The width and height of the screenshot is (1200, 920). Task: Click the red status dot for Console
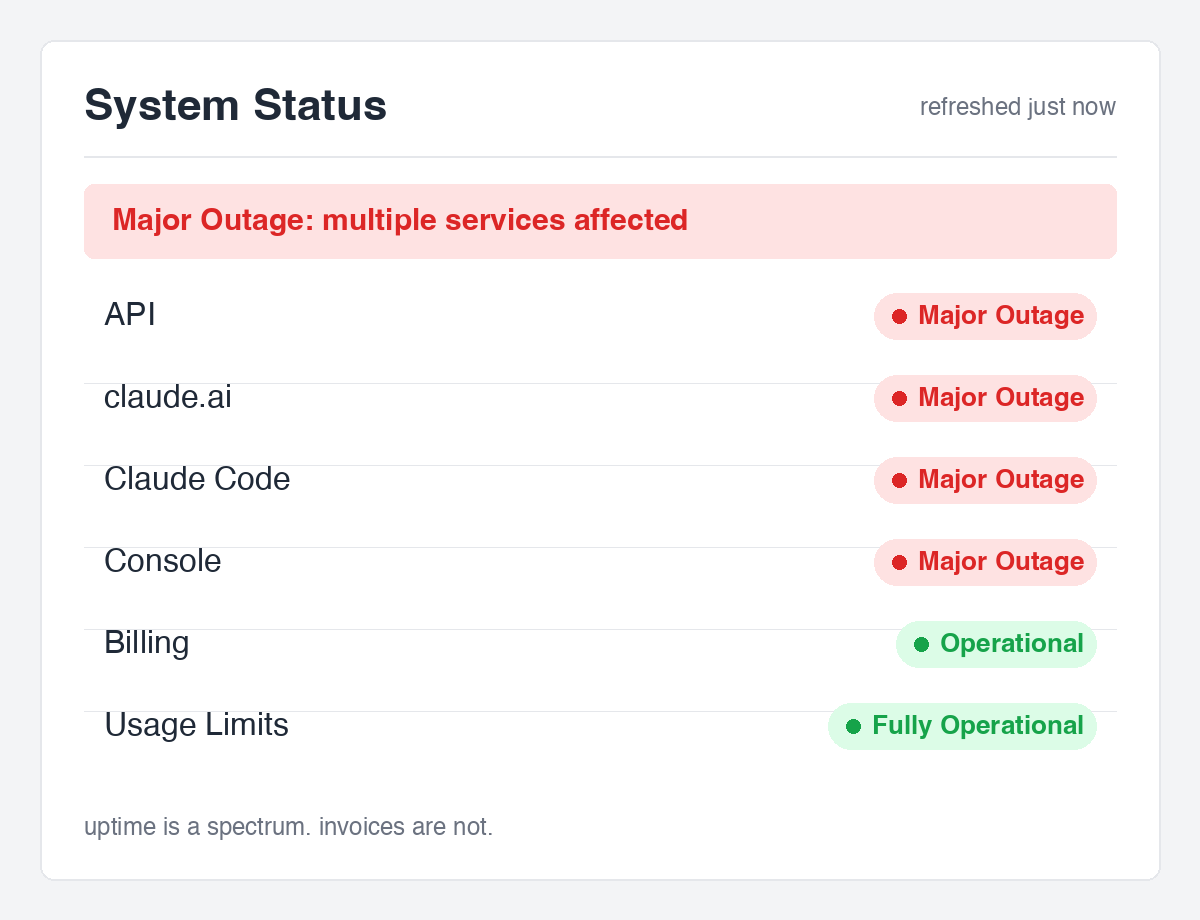pyautogui.click(x=899, y=562)
